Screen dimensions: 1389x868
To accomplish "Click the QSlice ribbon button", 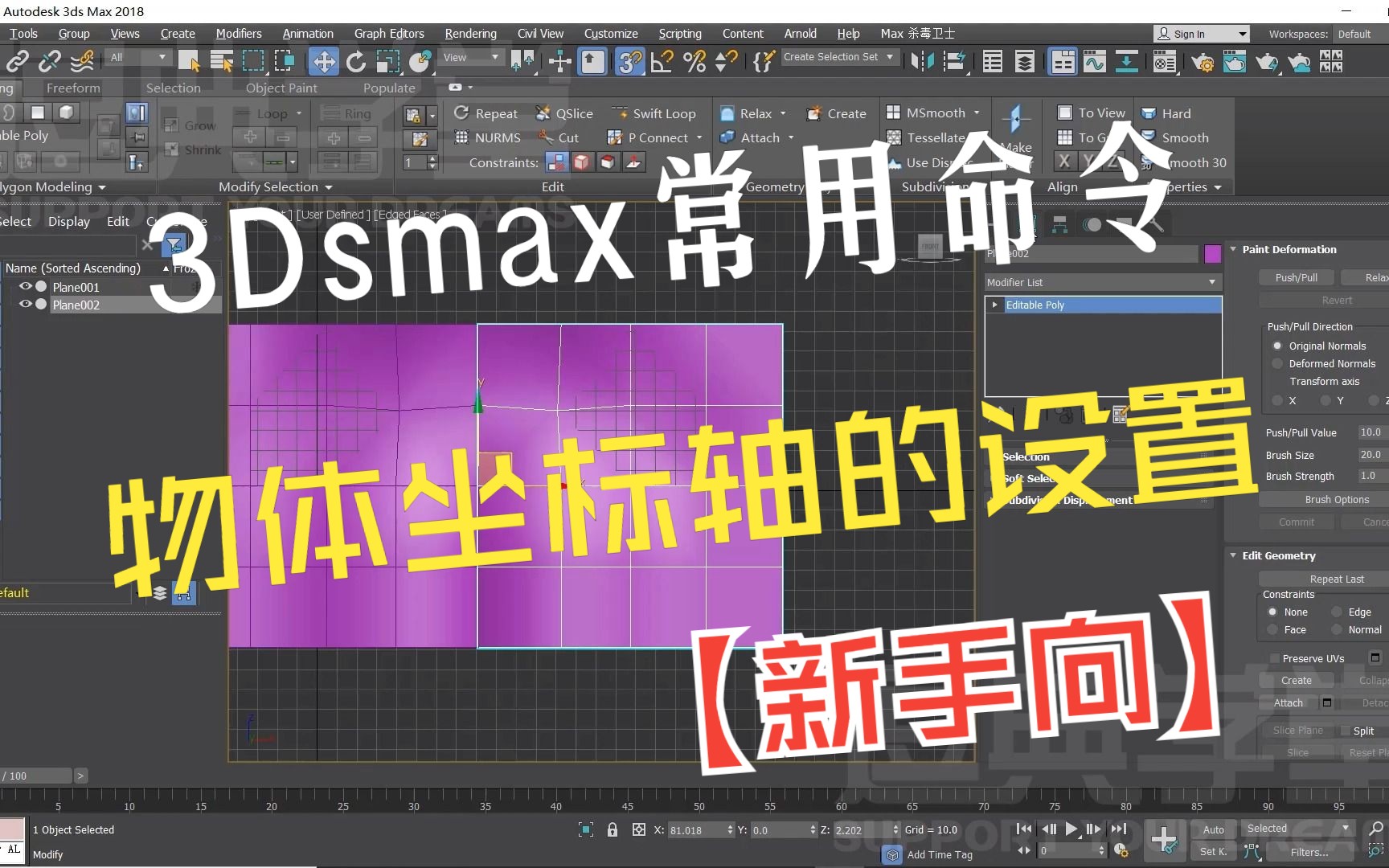I will pos(564,113).
